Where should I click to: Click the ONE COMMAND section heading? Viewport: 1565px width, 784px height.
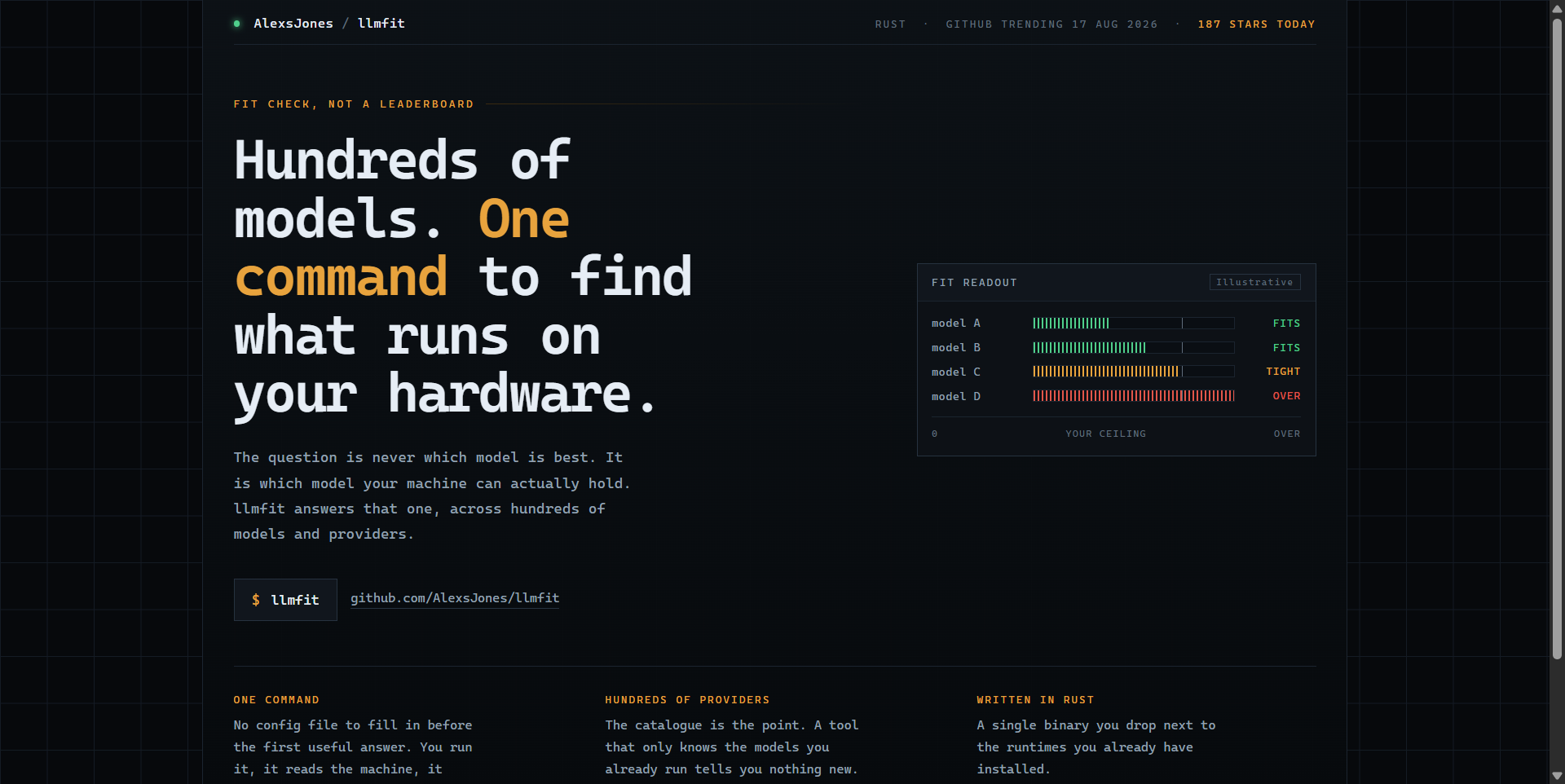tap(276, 700)
